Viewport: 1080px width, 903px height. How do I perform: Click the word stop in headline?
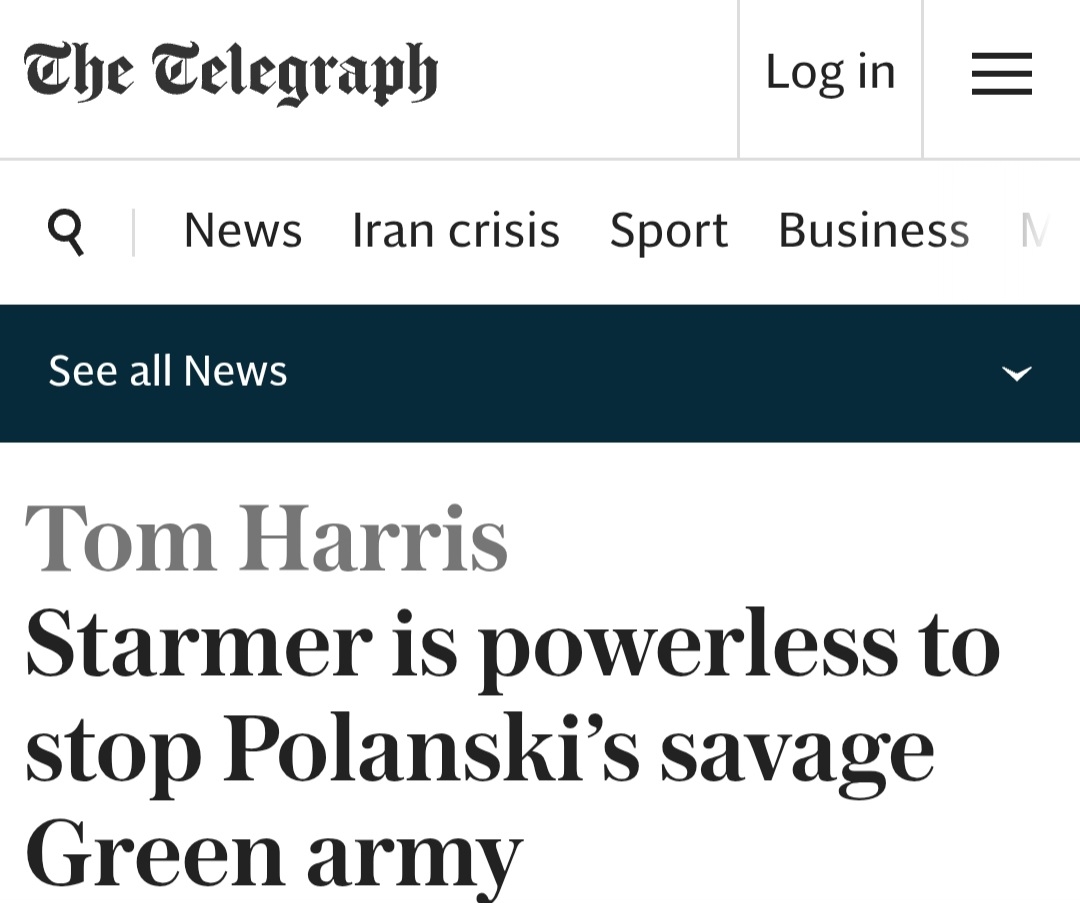click(112, 751)
